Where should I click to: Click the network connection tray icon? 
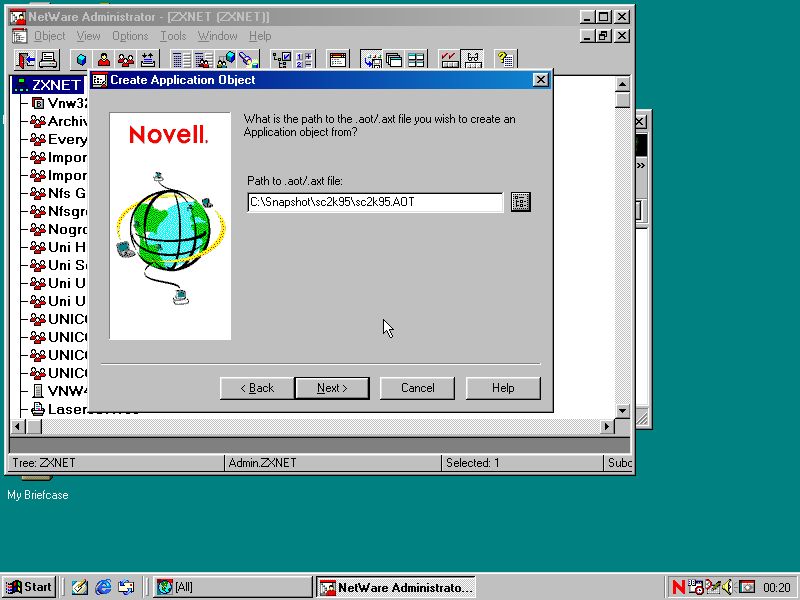tap(712, 587)
